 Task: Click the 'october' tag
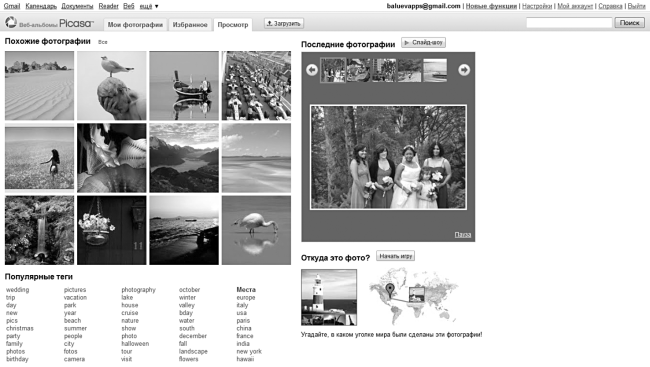(189, 289)
